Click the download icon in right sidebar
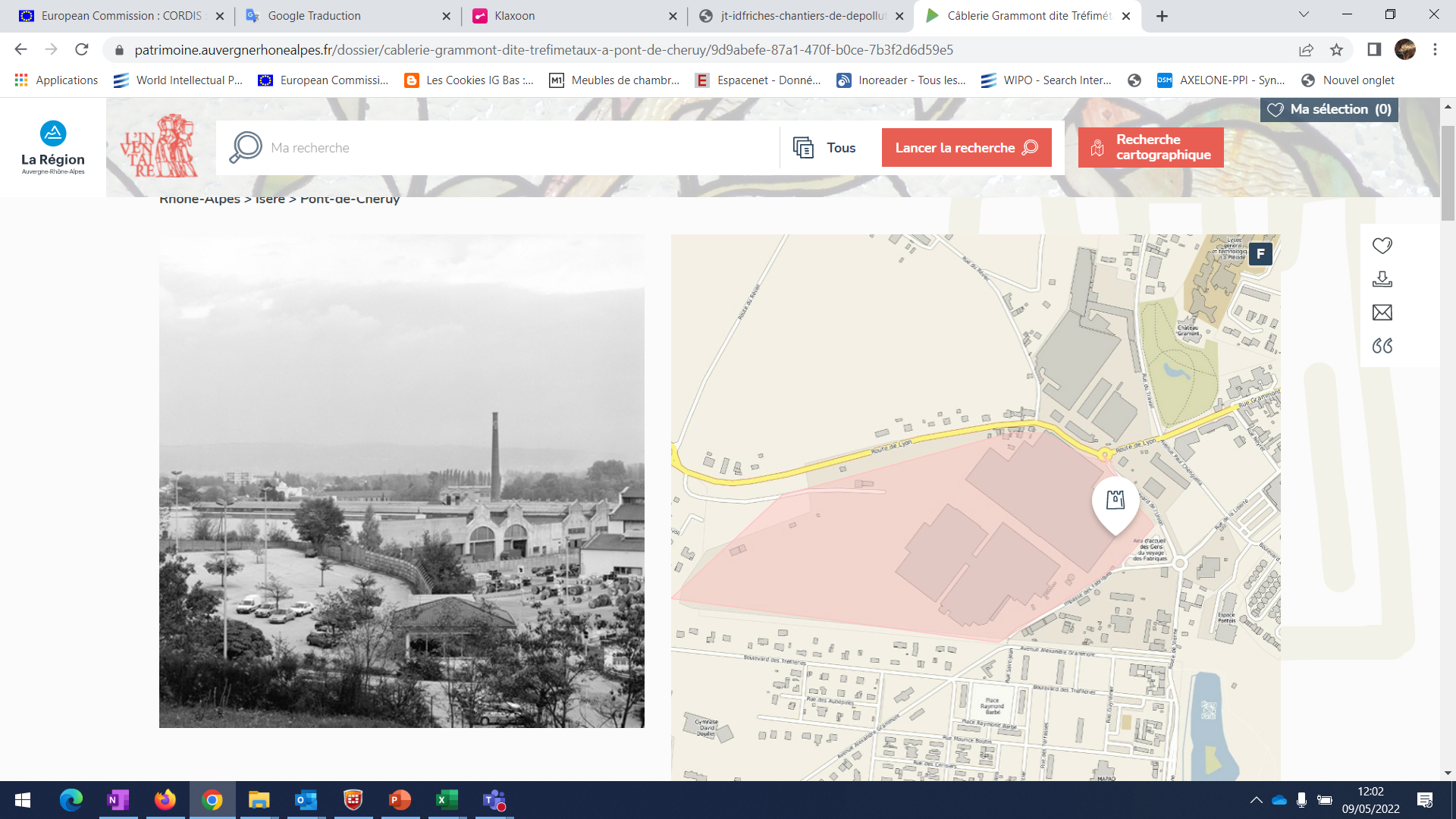The height and width of the screenshot is (819, 1456). 1382,279
